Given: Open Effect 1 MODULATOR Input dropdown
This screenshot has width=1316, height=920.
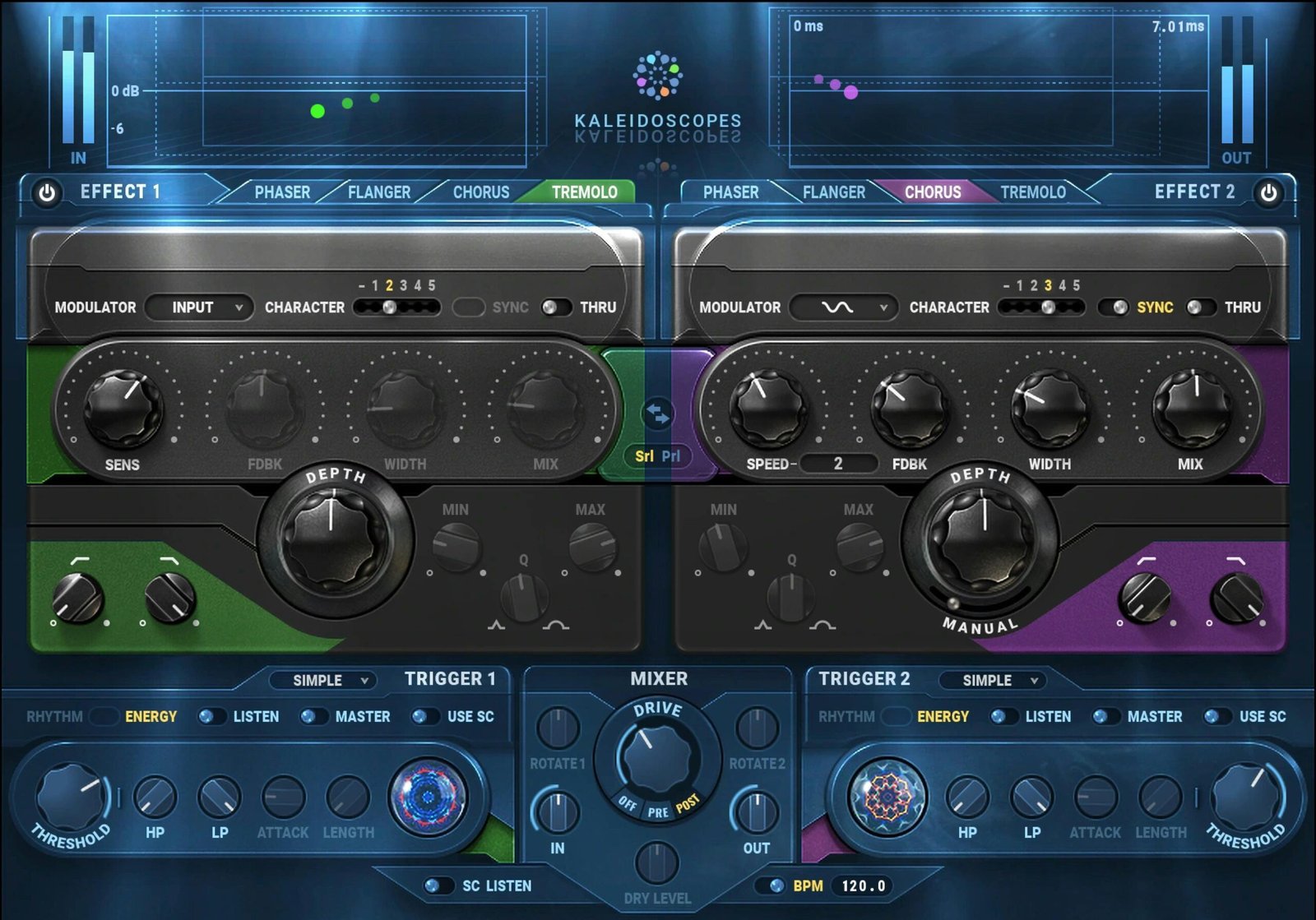Looking at the screenshot, I should pyautogui.click(x=200, y=307).
